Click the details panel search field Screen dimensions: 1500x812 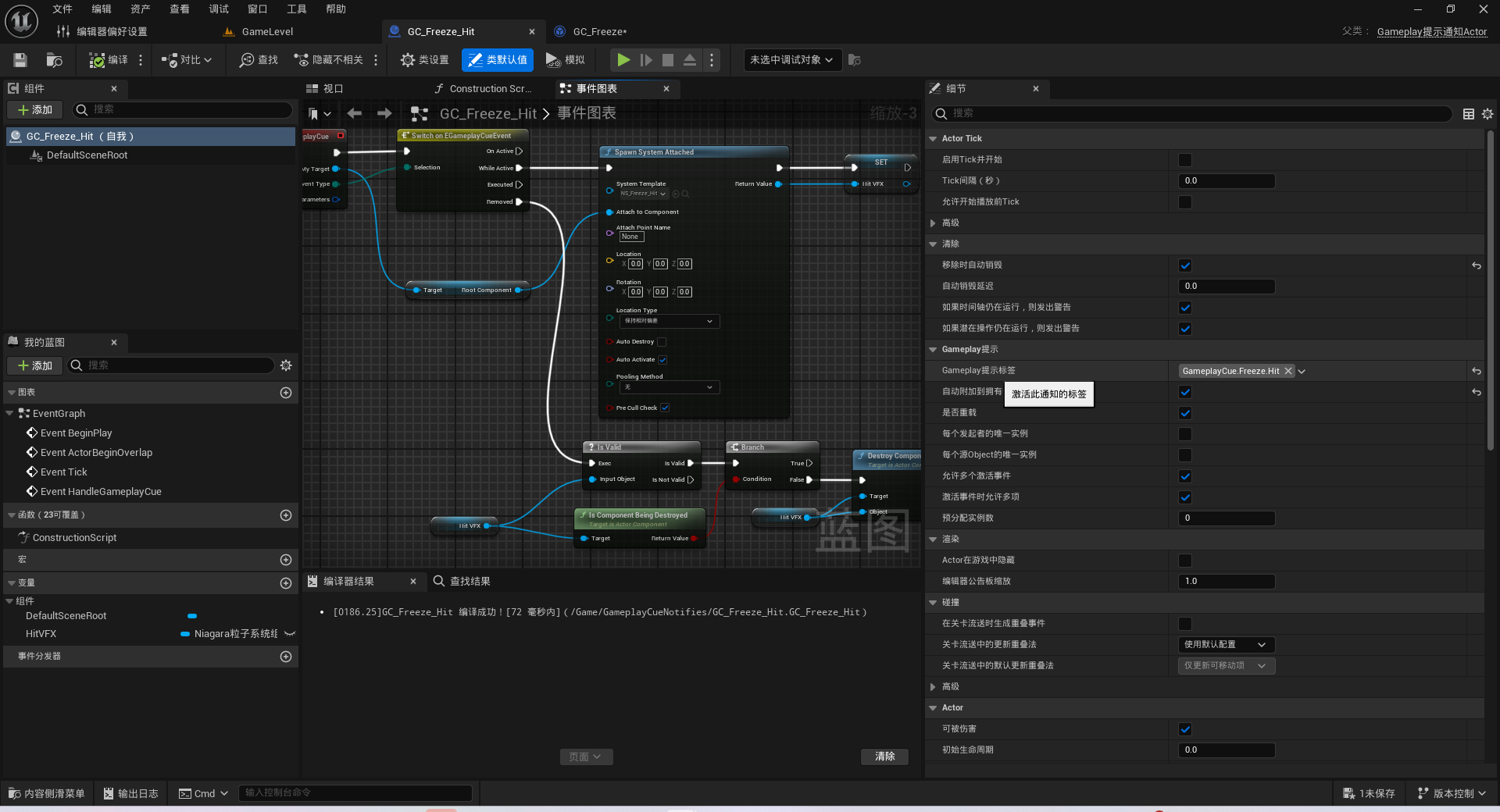pos(1191,114)
